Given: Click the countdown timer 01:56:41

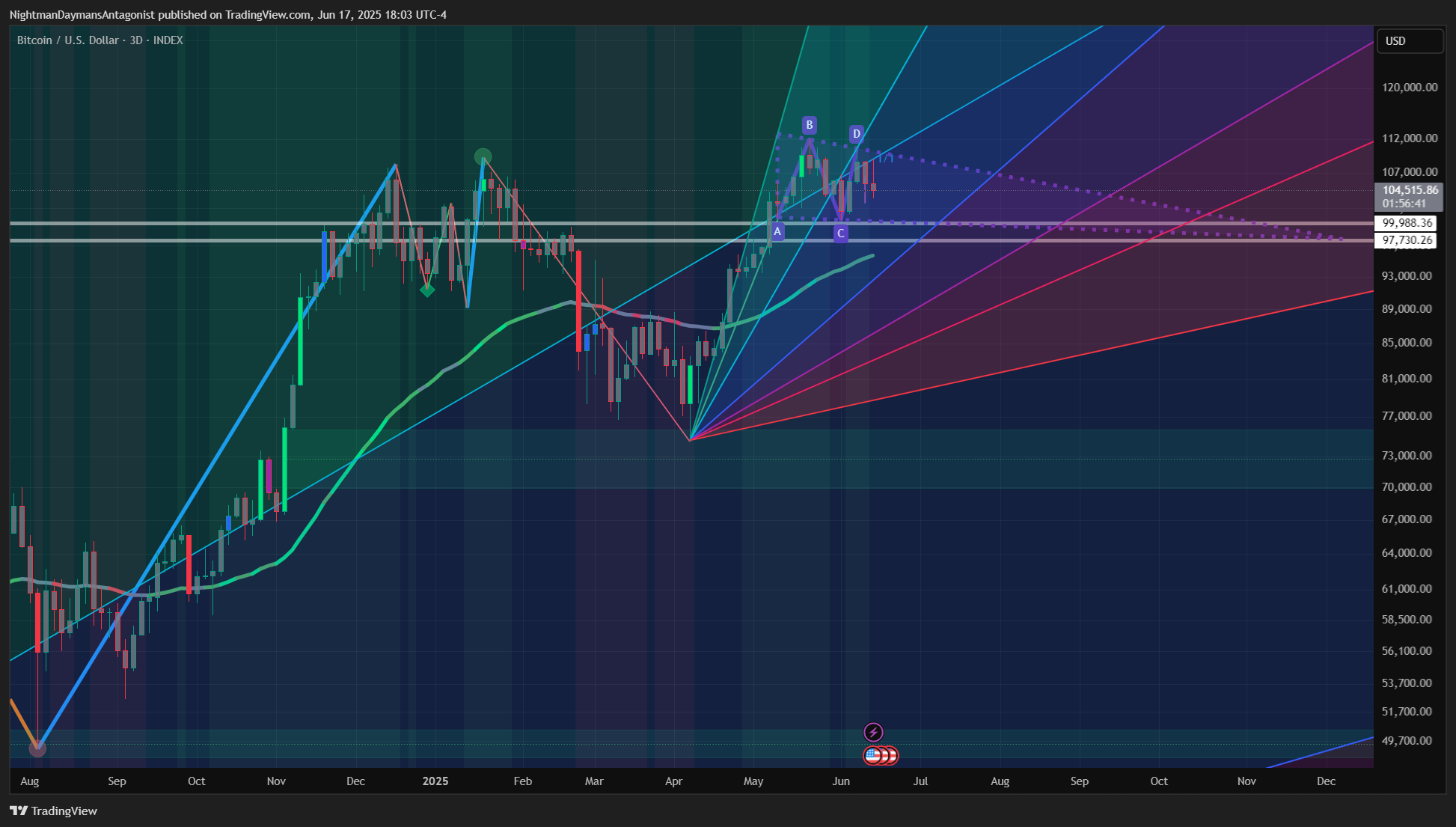Looking at the screenshot, I should click(1404, 204).
